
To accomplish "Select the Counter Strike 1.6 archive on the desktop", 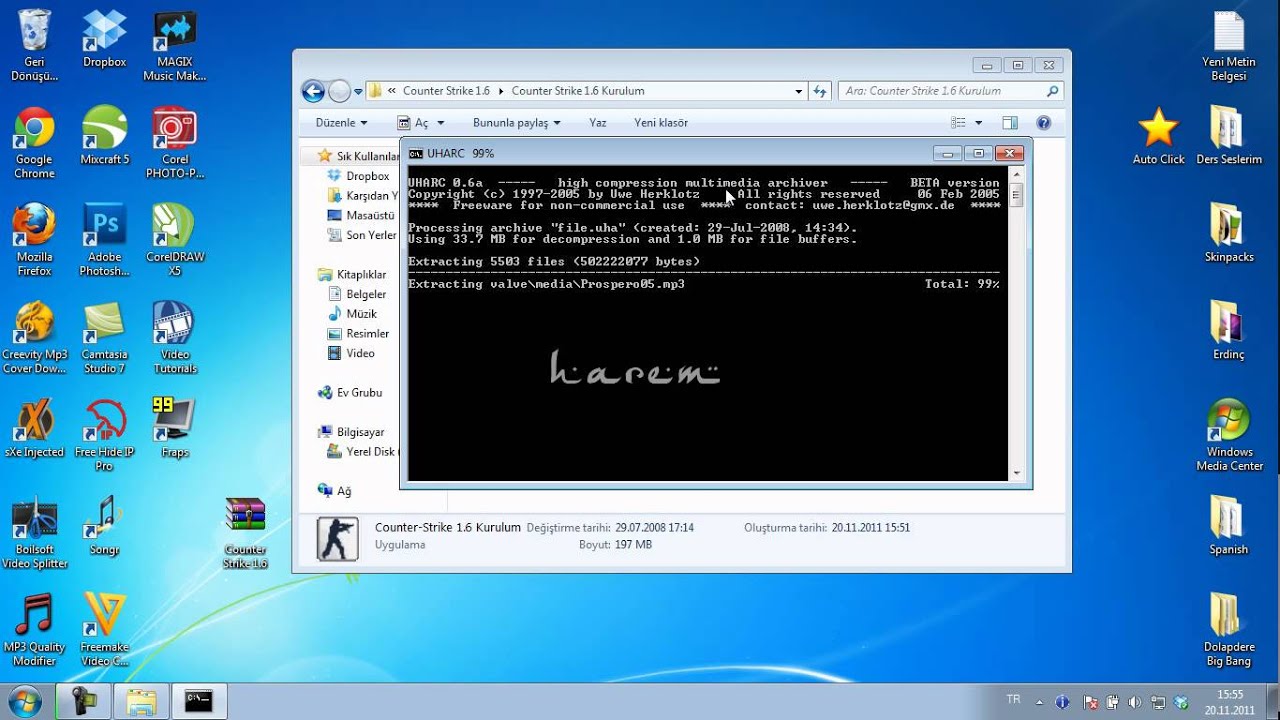I will (x=245, y=533).
